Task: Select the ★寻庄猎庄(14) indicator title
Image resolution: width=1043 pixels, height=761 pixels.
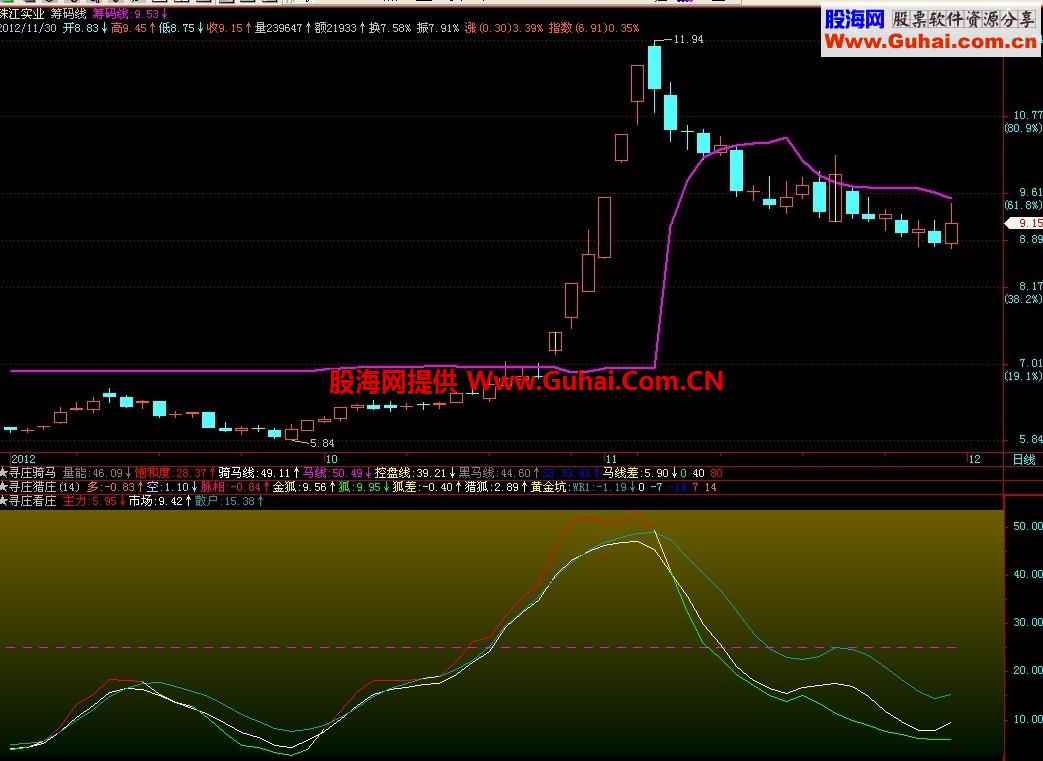Action: pyautogui.click(x=40, y=487)
